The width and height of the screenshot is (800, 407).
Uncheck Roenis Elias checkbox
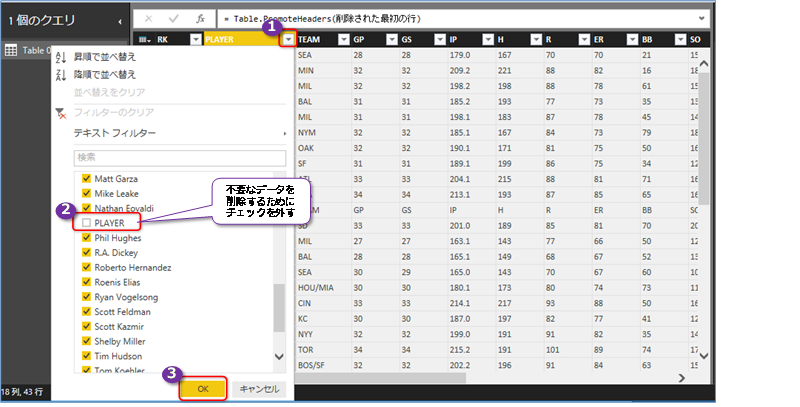pos(86,282)
